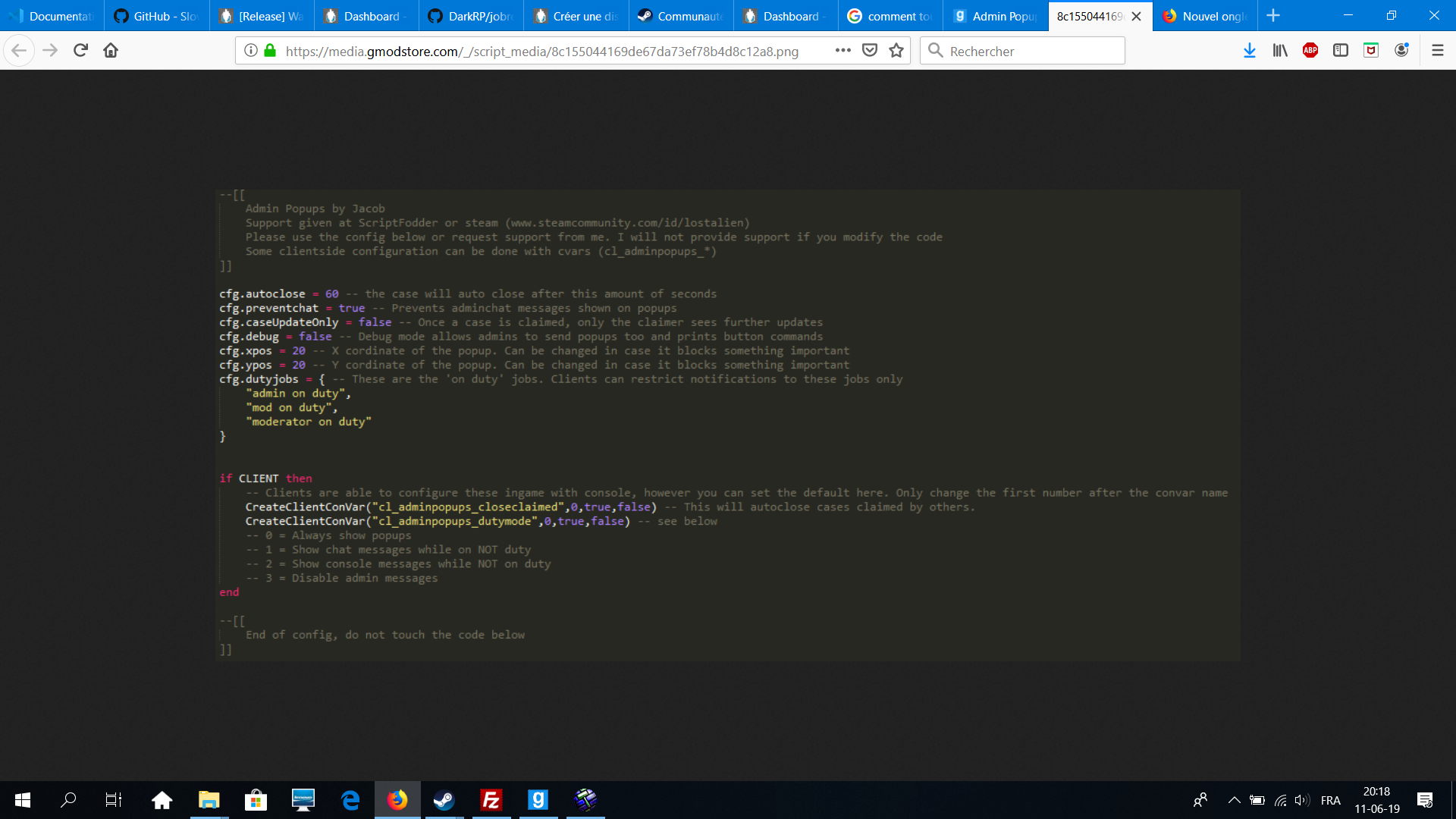The image size is (1456, 819).
Task: Switch to the Admin Popups tab
Action: click(x=996, y=16)
